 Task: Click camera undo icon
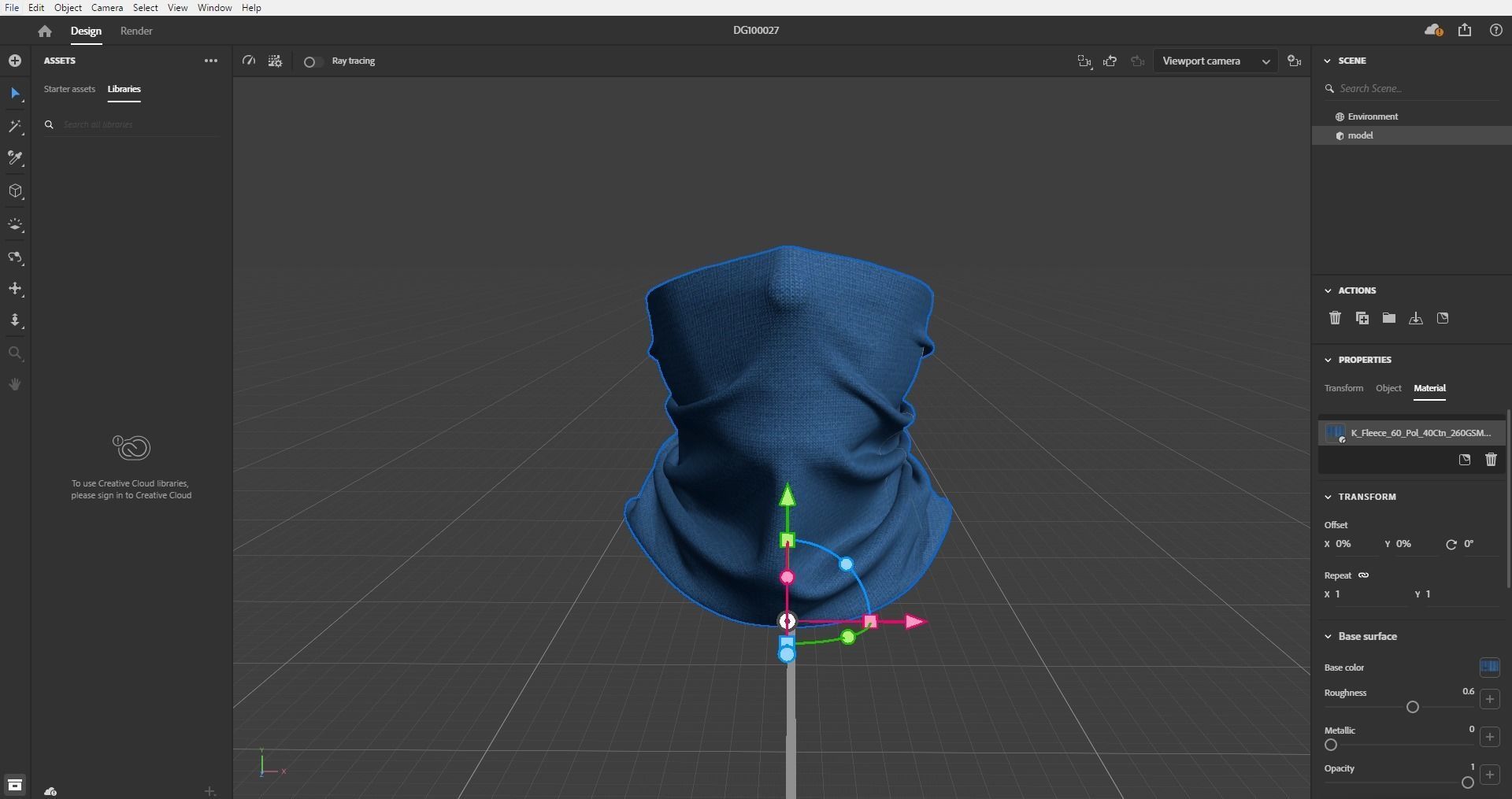coord(1110,61)
